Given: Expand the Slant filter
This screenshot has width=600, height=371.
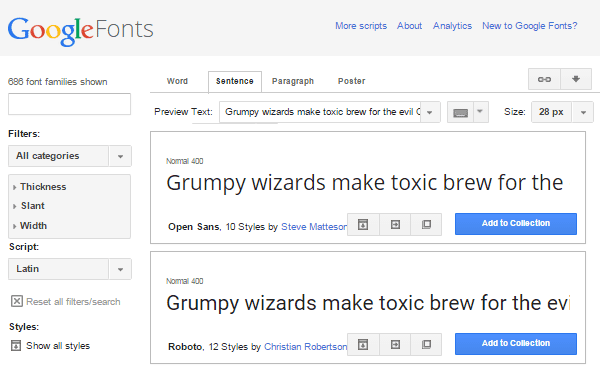Looking at the screenshot, I should click(x=29, y=206).
